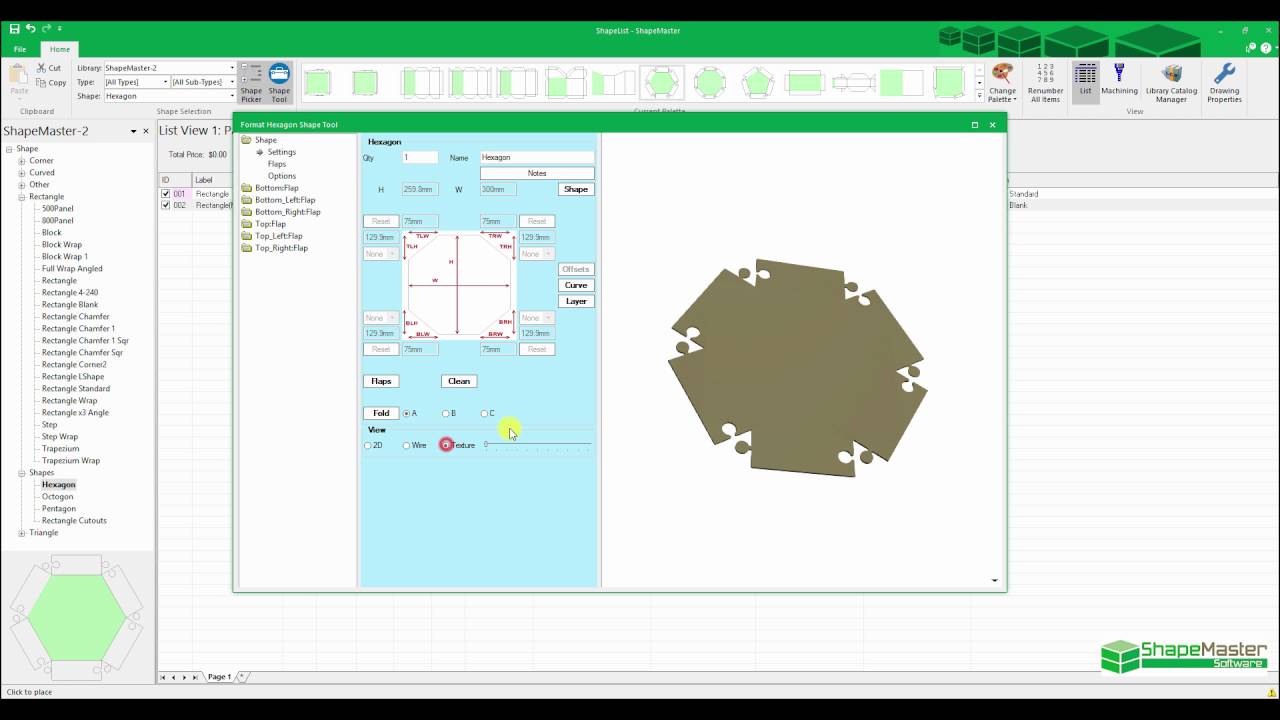Click the Redo arrow icon
This screenshot has width=1280, height=720.
(x=47, y=29)
